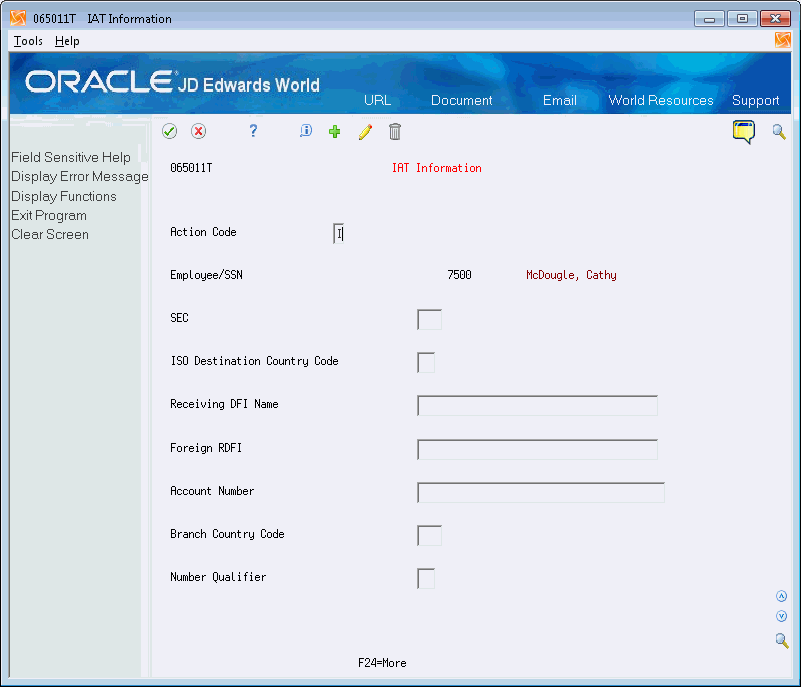Select Display Error Message in the sidebar

80,177
